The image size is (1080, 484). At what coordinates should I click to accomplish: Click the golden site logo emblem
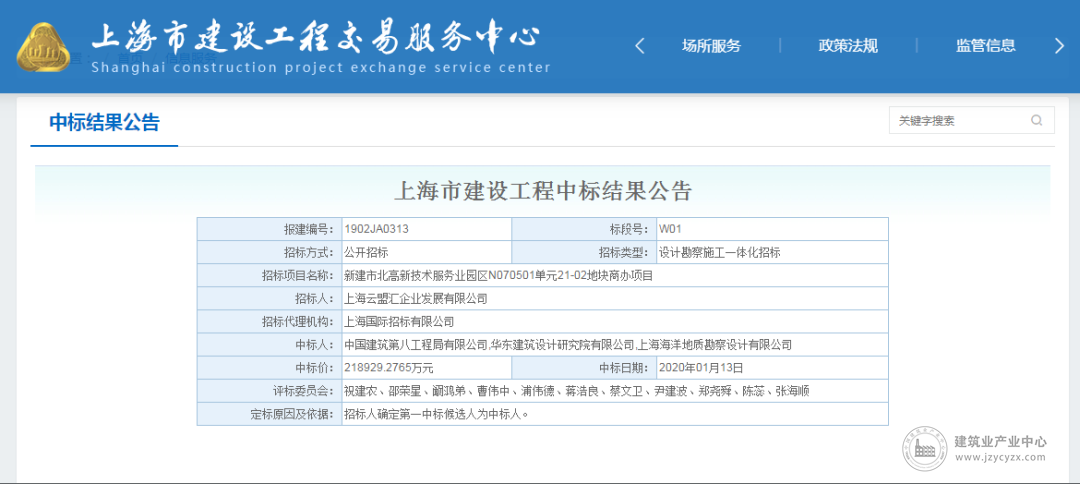pos(44,50)
